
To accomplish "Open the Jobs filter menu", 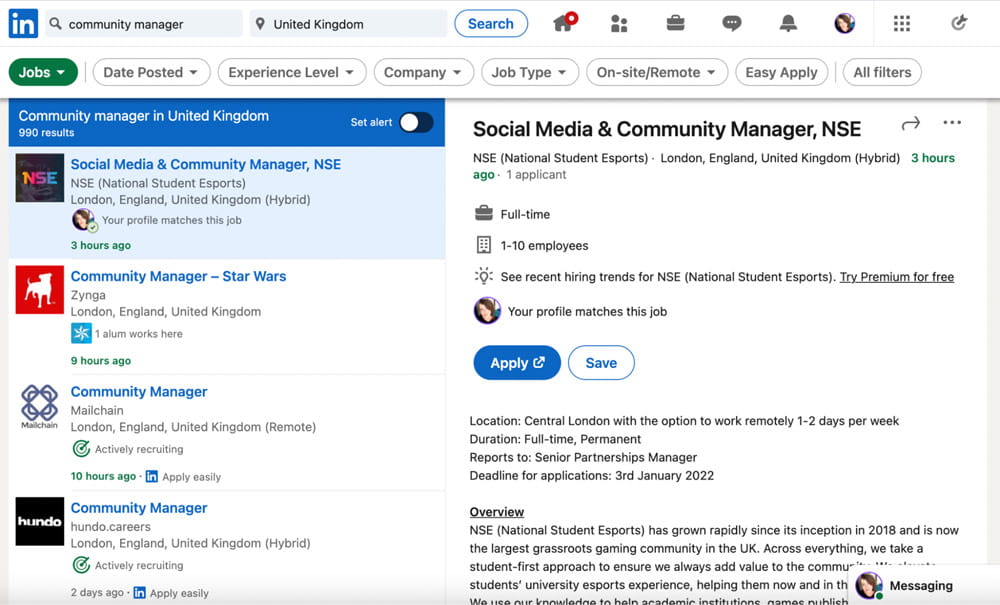I will click(43, 72).
